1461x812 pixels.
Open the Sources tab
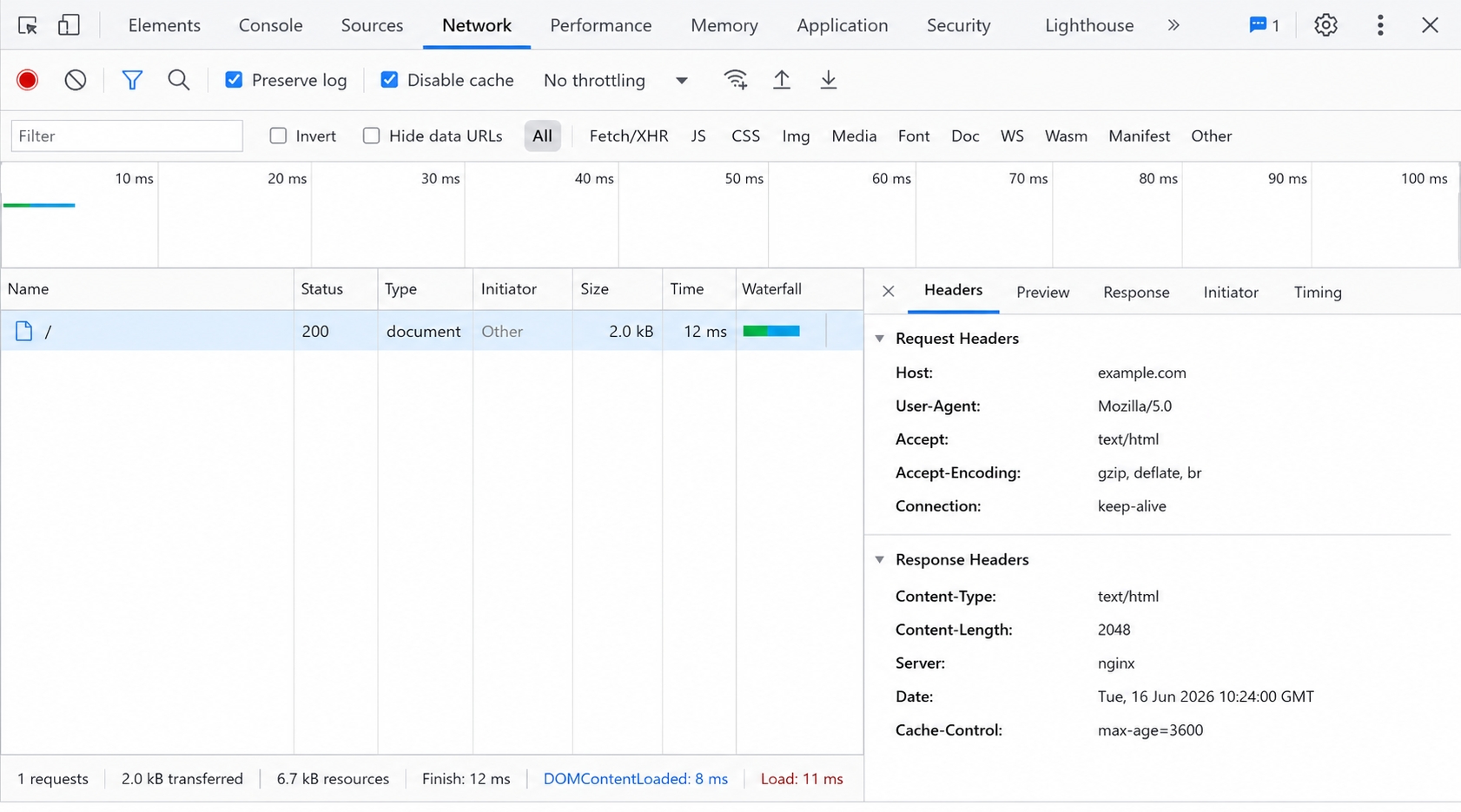[372, 25]
